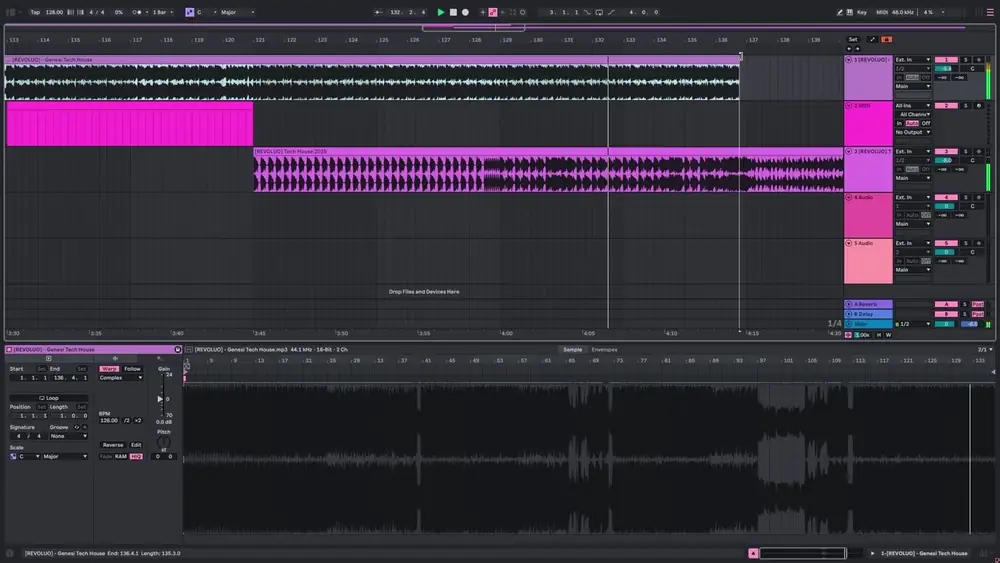
Task: Click the browser toggle icon in the control bar
Action: [x=11, y=12]
